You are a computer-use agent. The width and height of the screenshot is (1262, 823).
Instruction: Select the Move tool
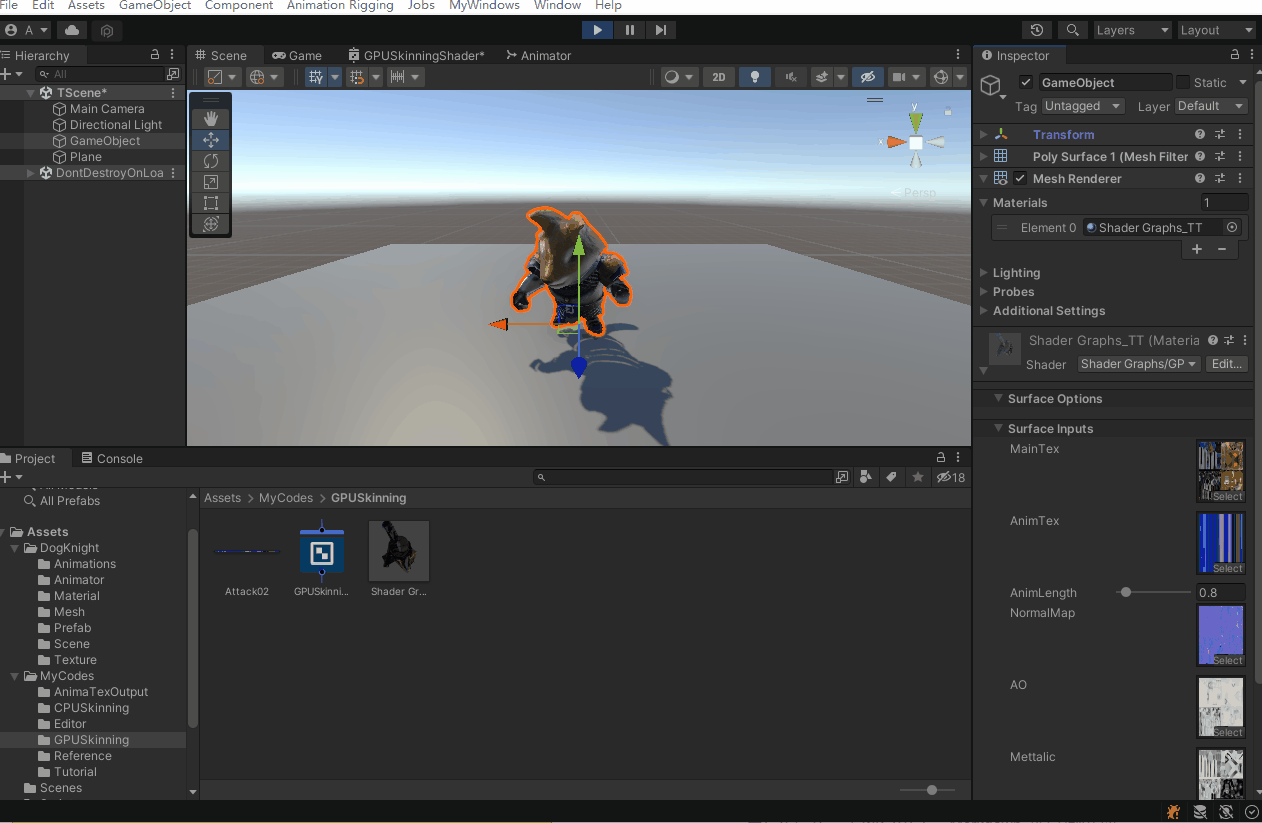coord(210,140)
